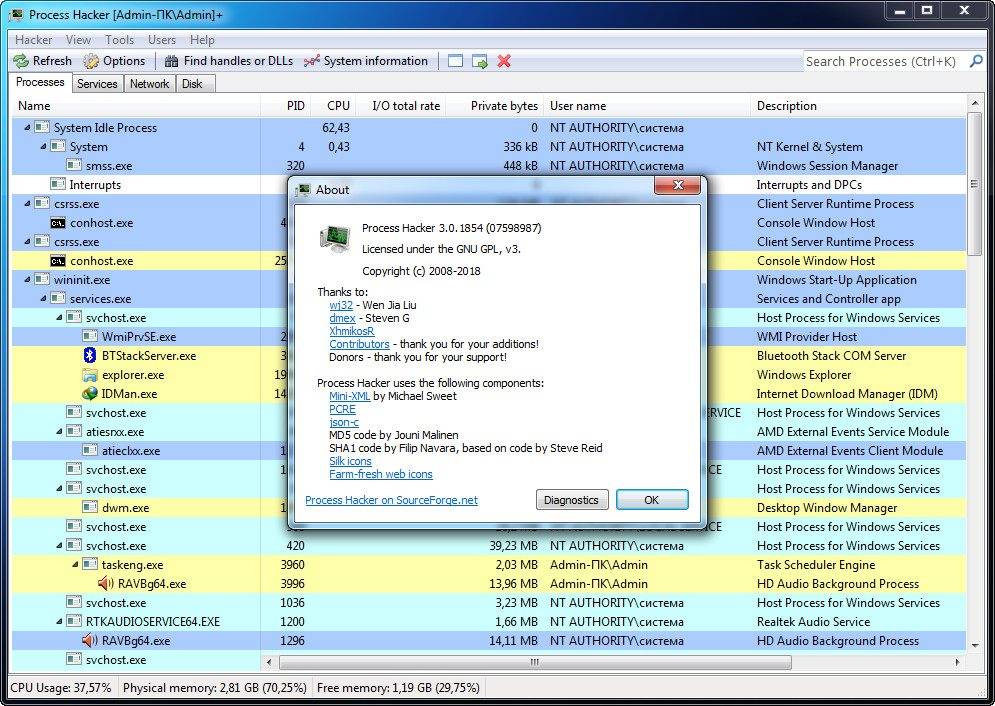Viewport: 995px width, 706px height.
Task: Click the WmiPrvSE.exe process icon
Action: tap(90, 336)
